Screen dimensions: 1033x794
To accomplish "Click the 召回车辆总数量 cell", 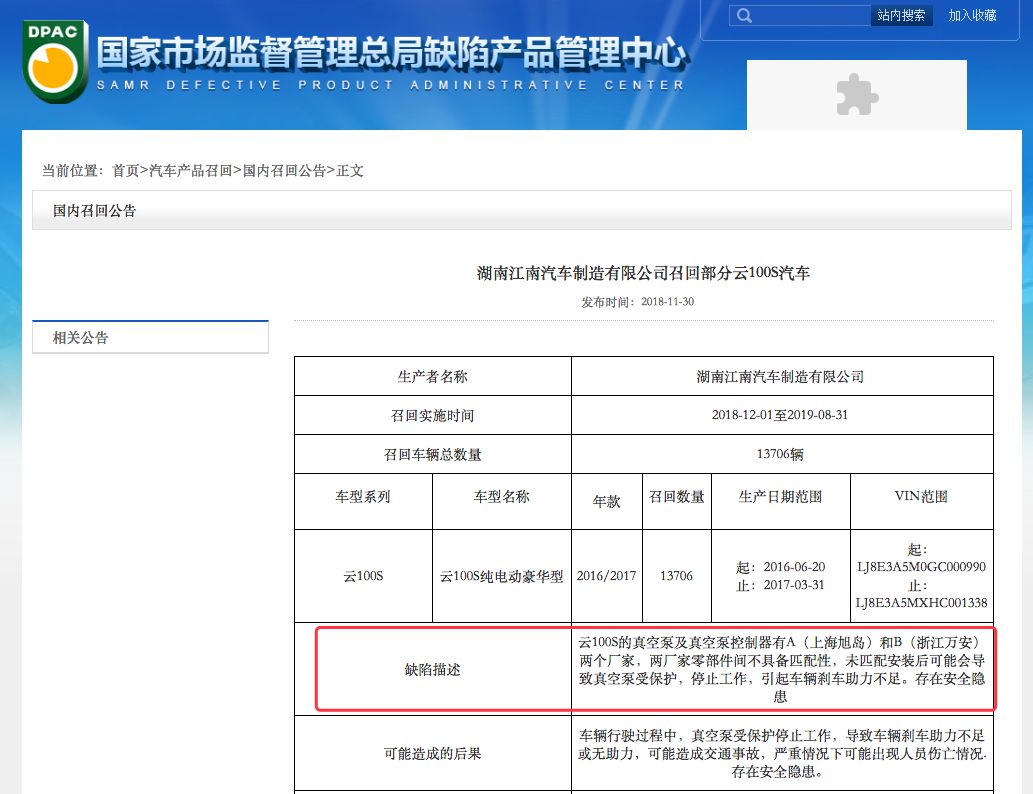I will tap(433, 454).
